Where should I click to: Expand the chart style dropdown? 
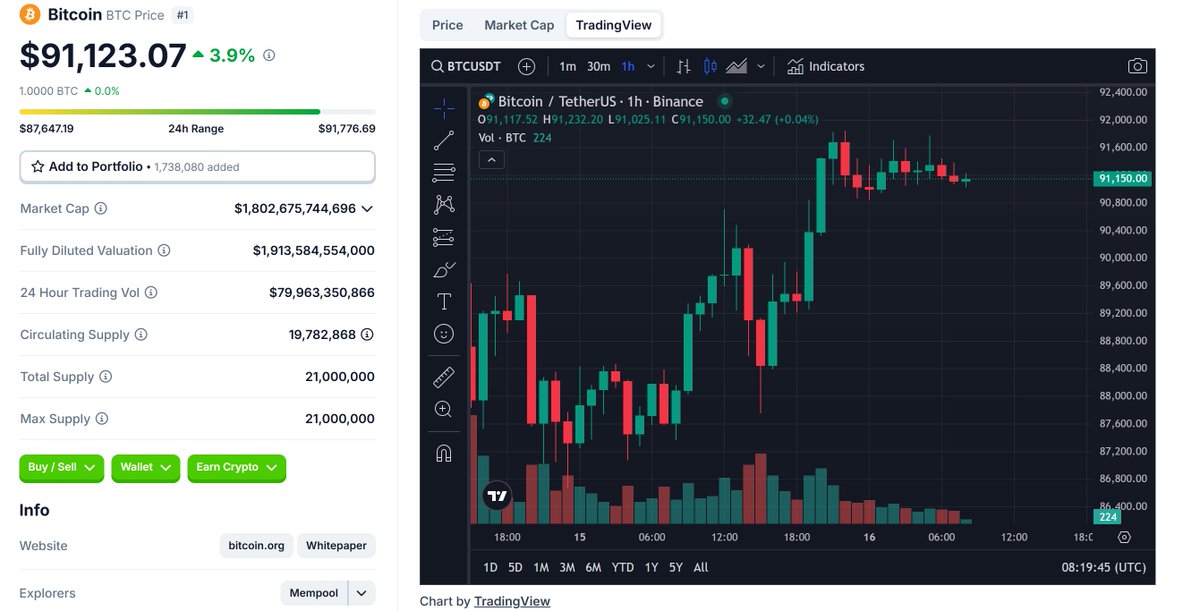point(761,67)
